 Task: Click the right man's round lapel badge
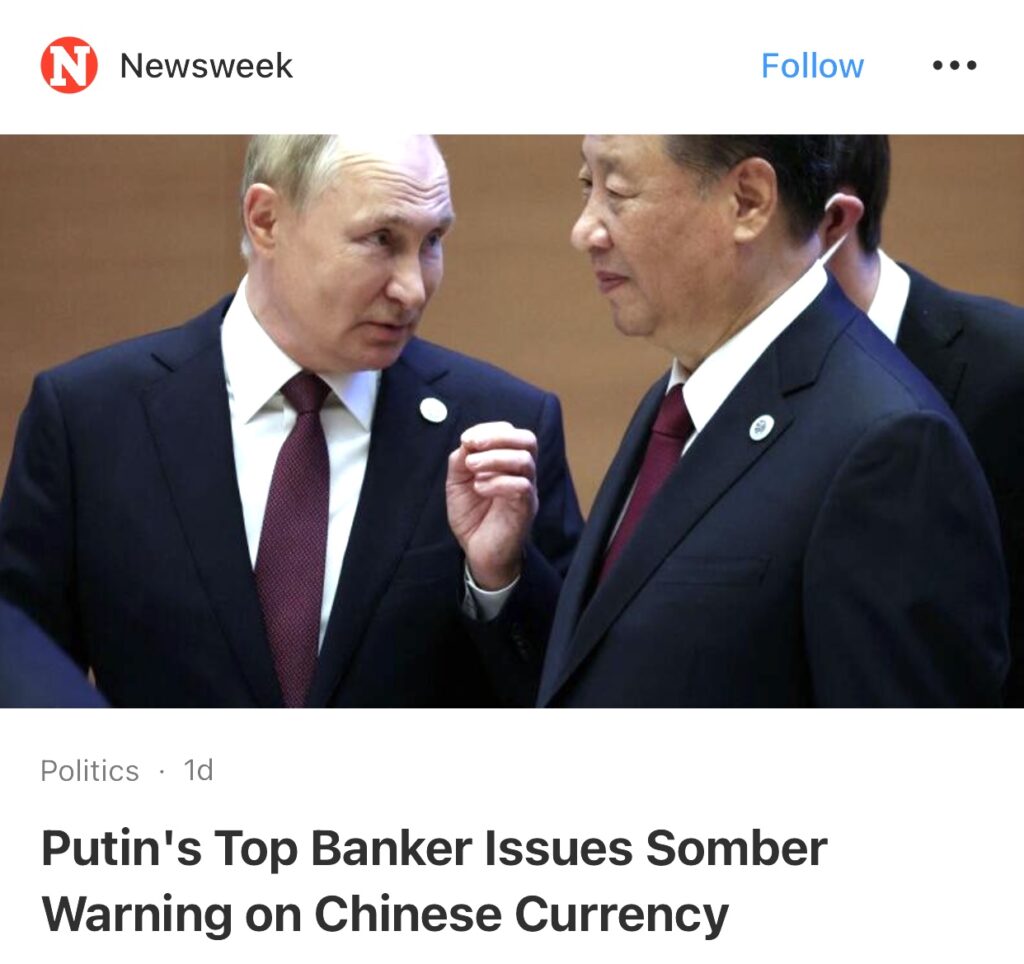(x=761, y=428)
